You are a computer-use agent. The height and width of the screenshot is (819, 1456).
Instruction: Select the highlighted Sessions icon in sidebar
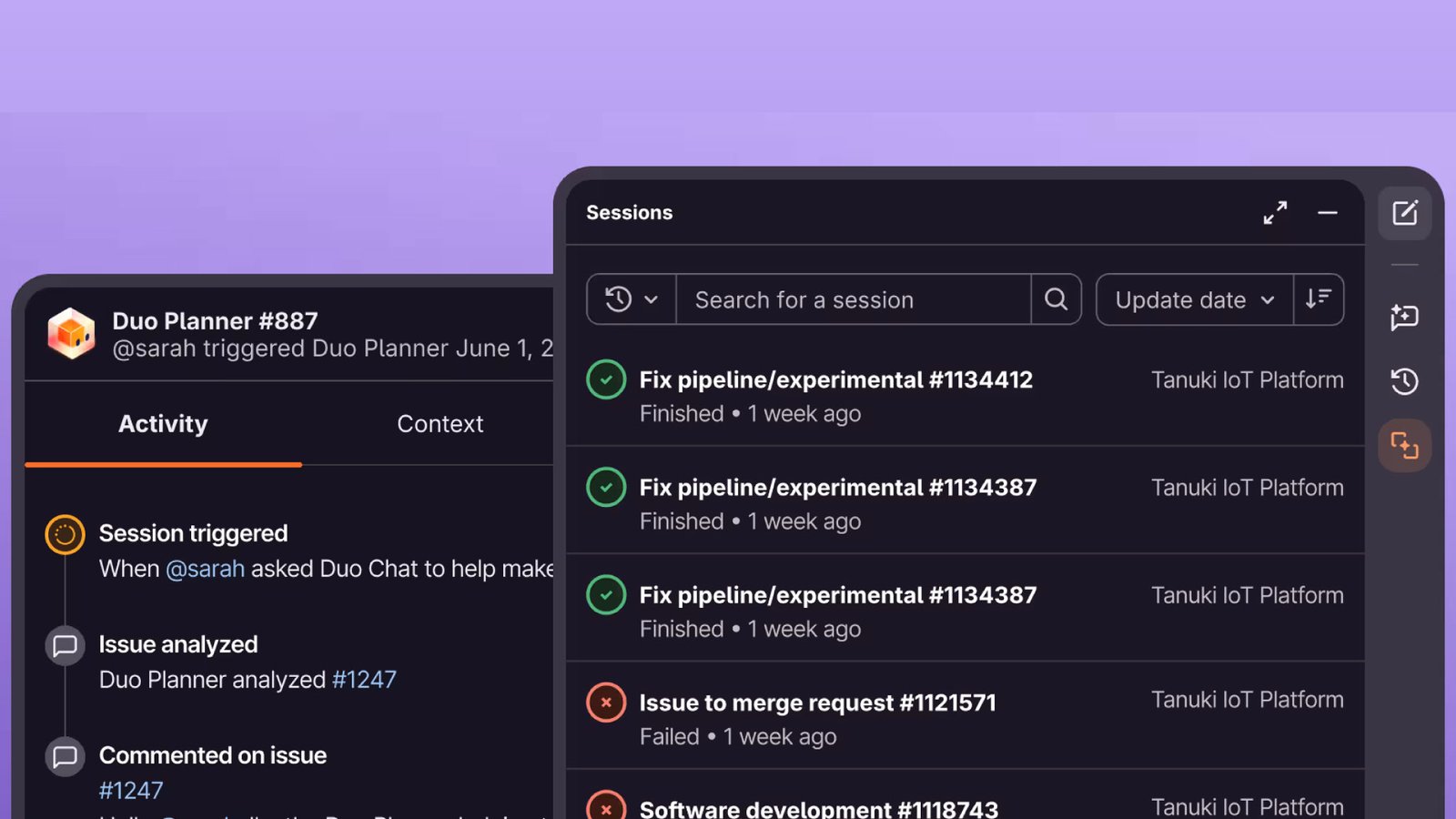[x=1405, y=445]
